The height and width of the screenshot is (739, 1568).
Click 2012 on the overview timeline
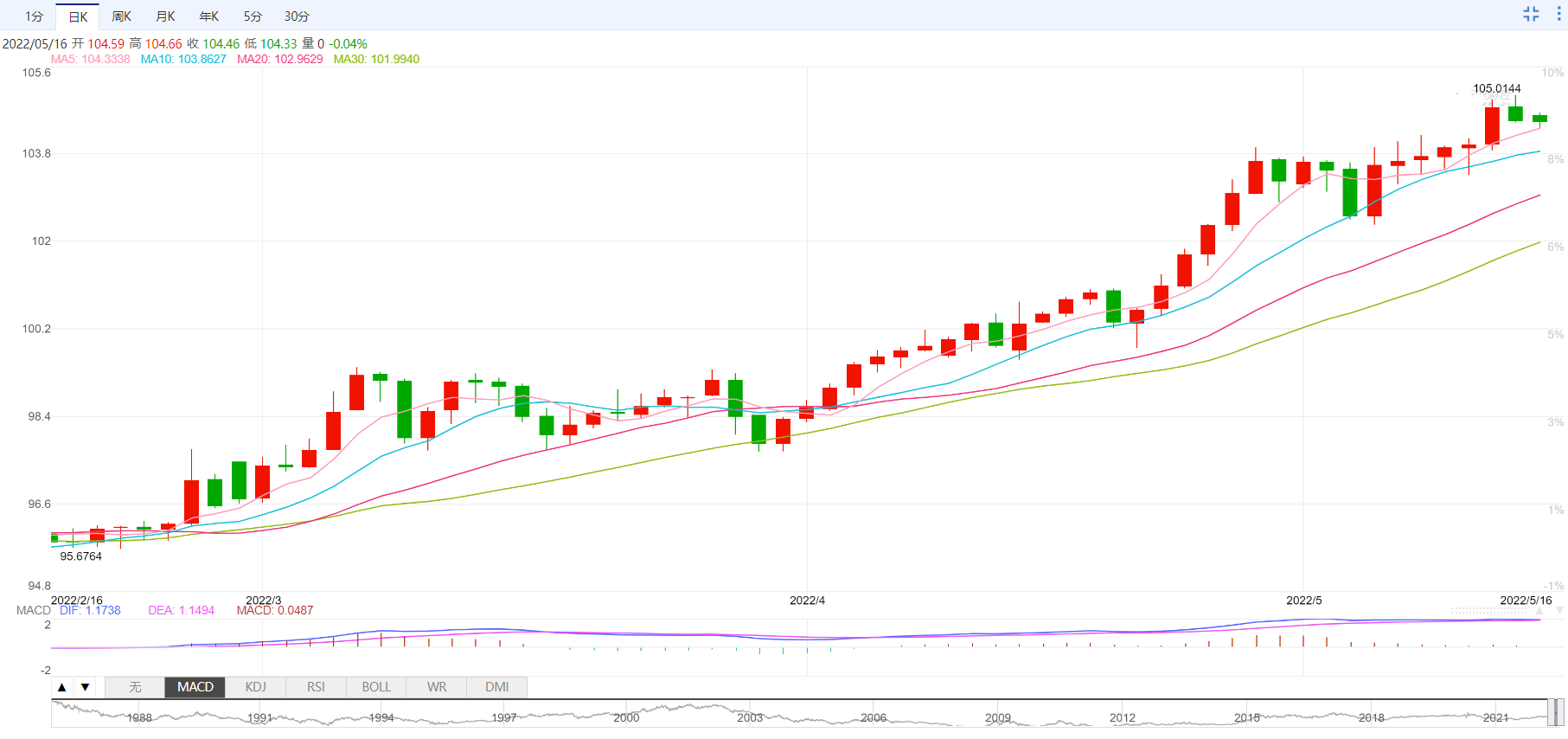tap(1123, 718)
